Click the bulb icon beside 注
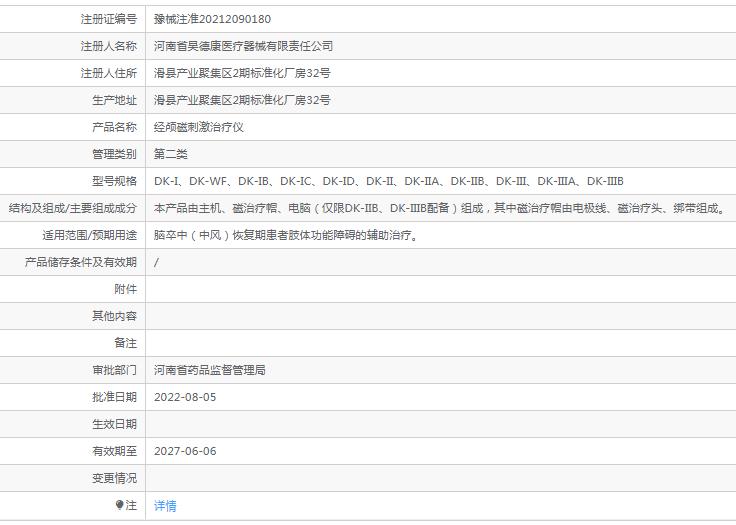 tap(120, 505)
